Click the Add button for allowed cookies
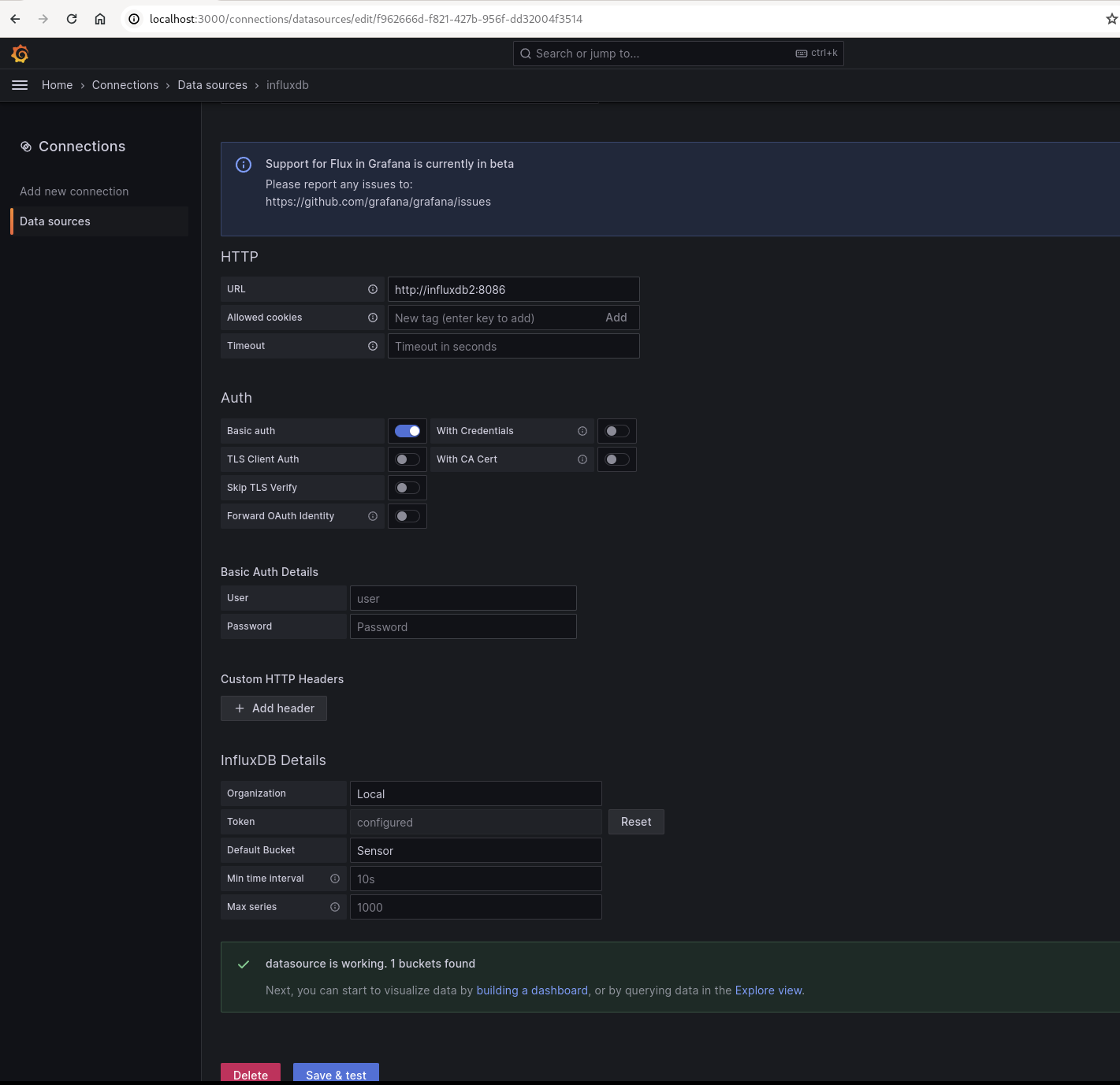 click(616, 318)
